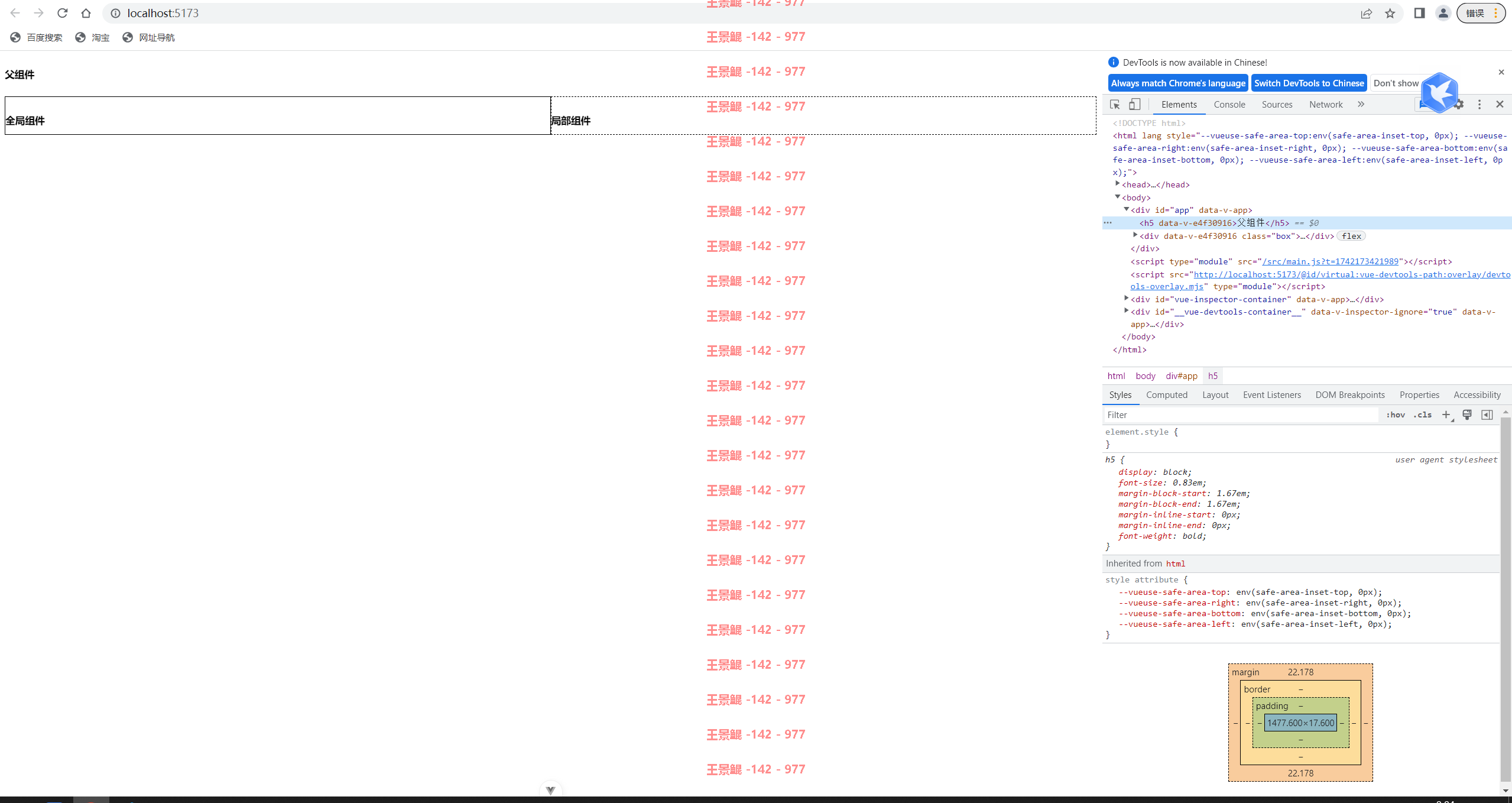Open the devtools-overlay.mjs script link

click(x=1320, y=280)
